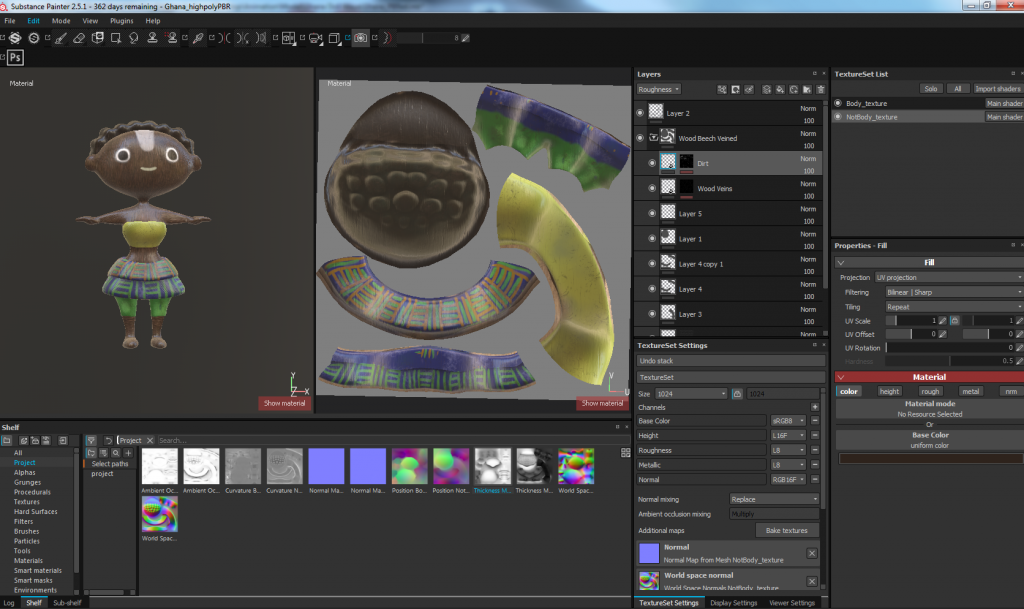Open the Filtering Bilinear Sharp dropdown
Screen dimensions: 1024x609
(x=954, y=292)
